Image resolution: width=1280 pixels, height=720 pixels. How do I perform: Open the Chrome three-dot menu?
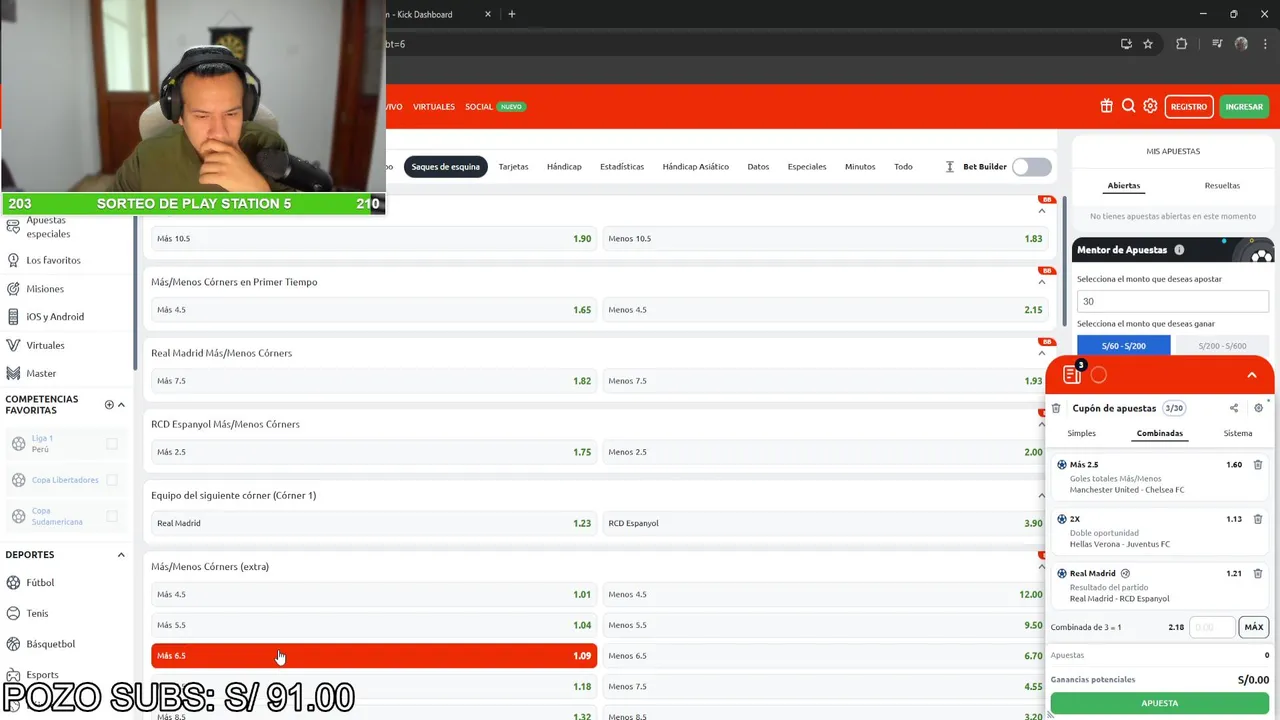click(1265, 44)
